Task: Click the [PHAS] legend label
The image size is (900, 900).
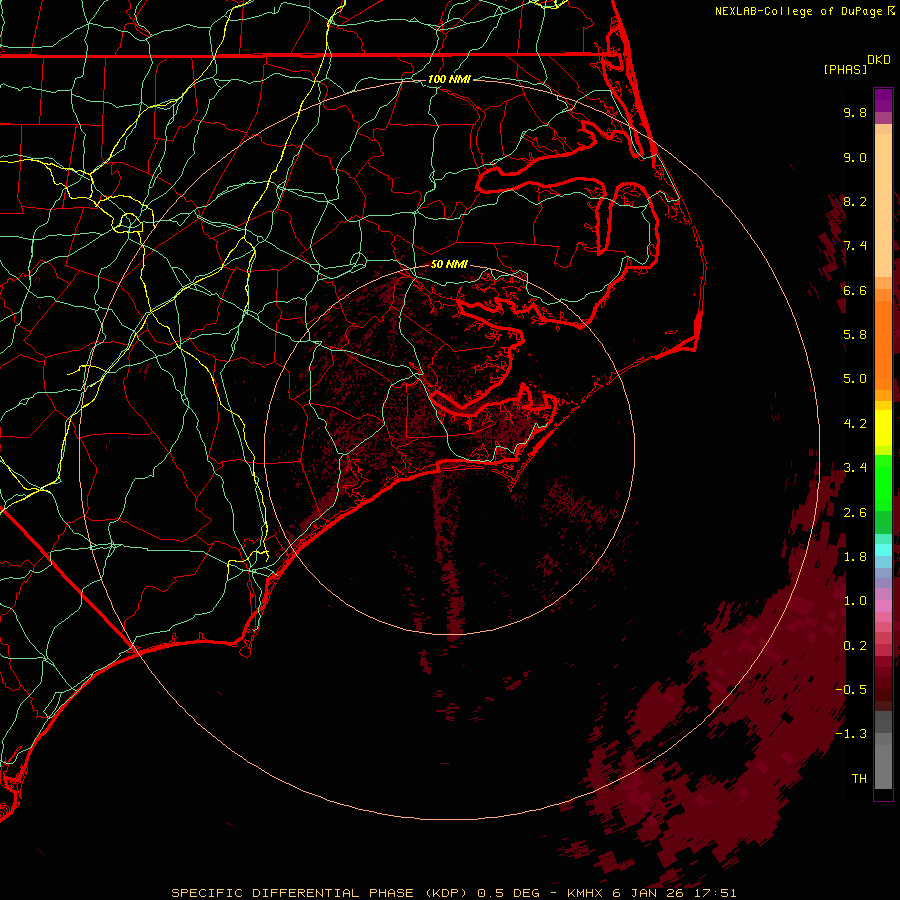Action: (845, 69)
